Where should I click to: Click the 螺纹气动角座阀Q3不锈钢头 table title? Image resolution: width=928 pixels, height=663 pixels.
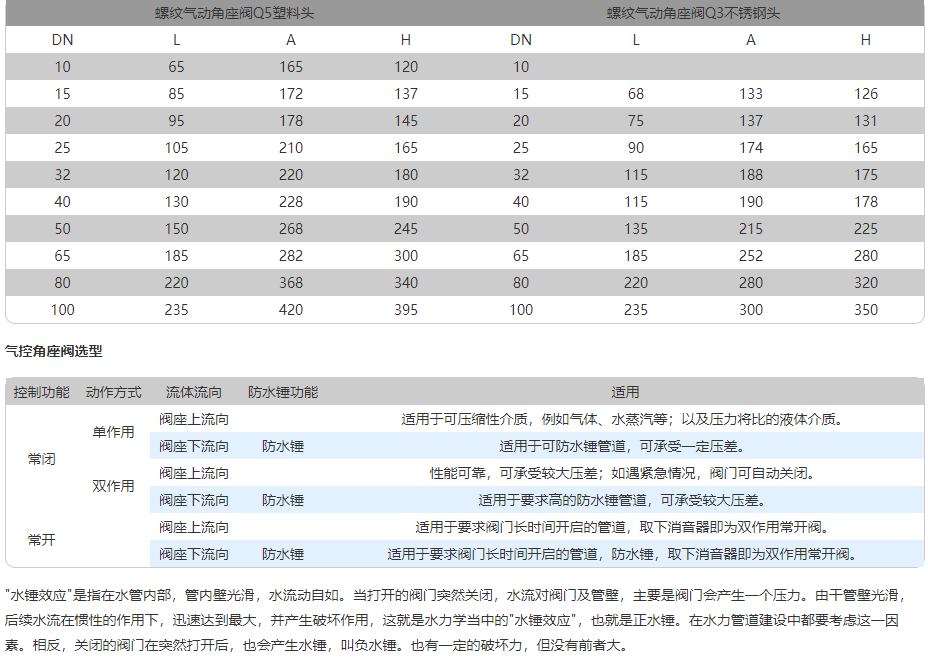coord(693,13)
